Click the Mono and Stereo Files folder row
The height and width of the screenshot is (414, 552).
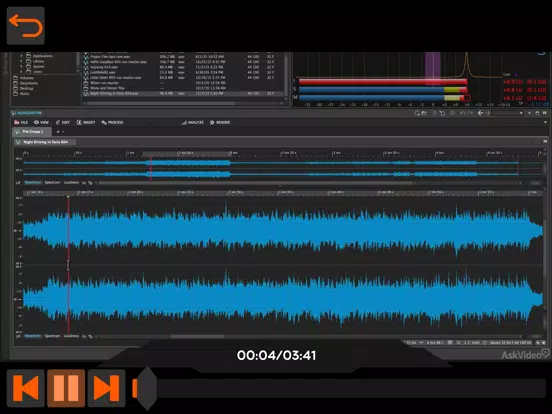[183, 88]
